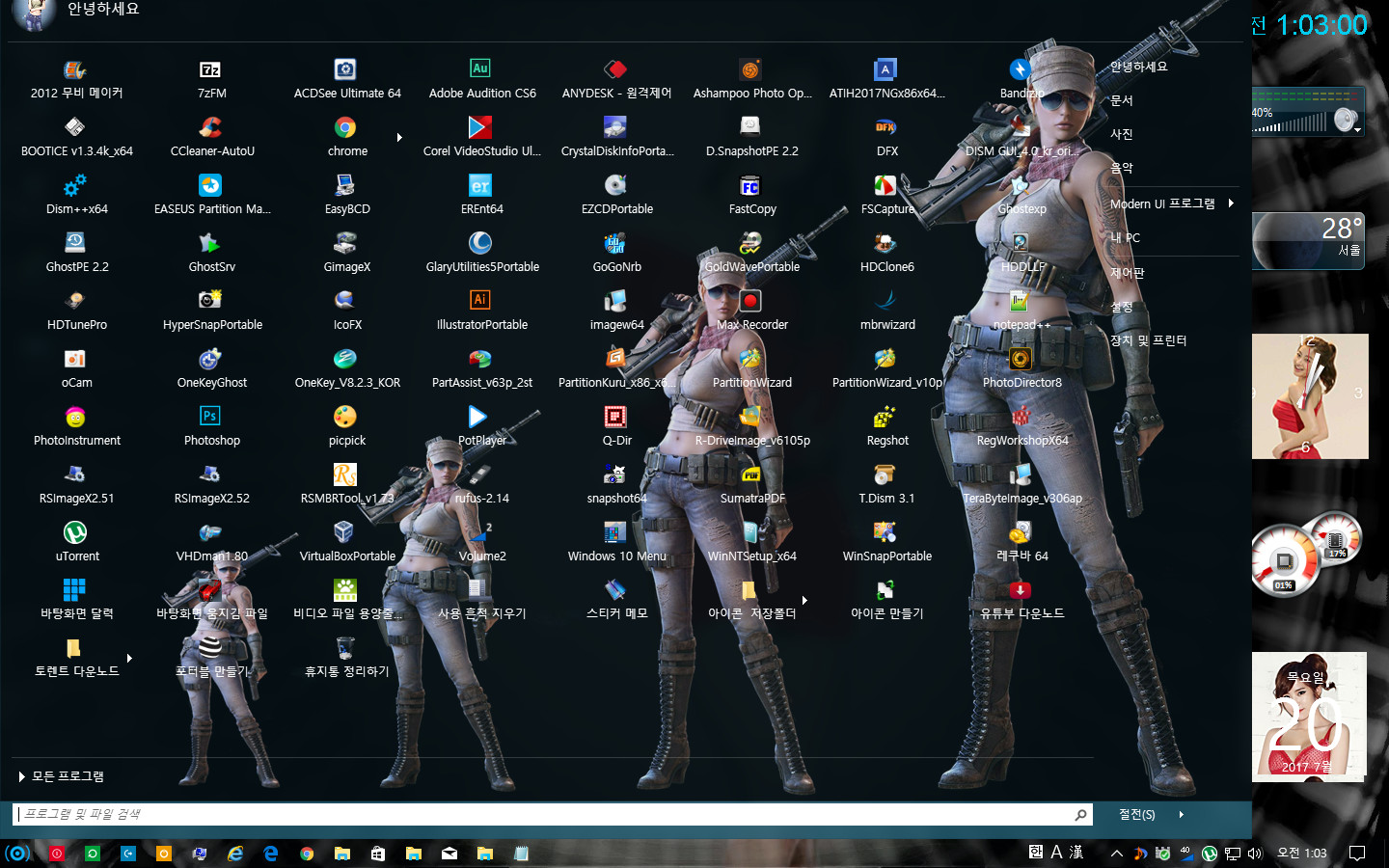
Task: Open Corel VideoStudio icon
Action: pyautogui.click(x=481, y=137)
